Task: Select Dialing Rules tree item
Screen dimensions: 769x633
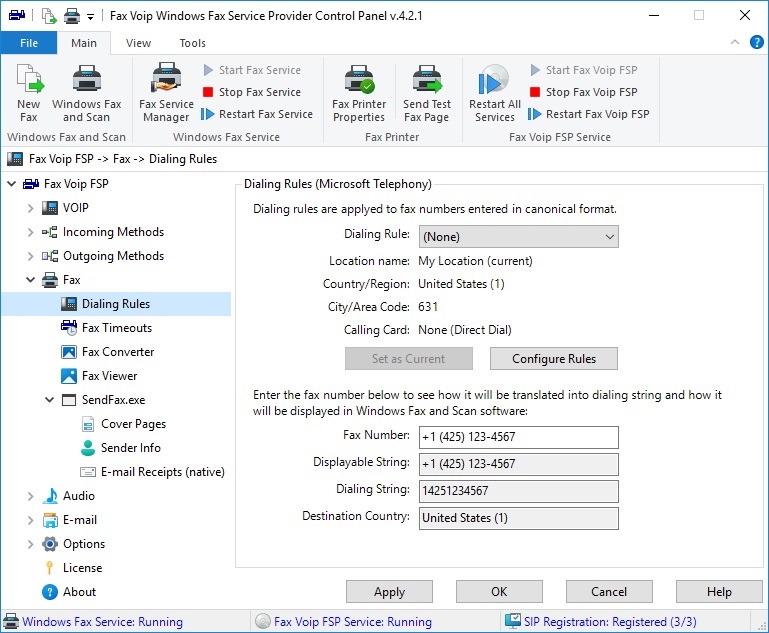Action: 116,304
